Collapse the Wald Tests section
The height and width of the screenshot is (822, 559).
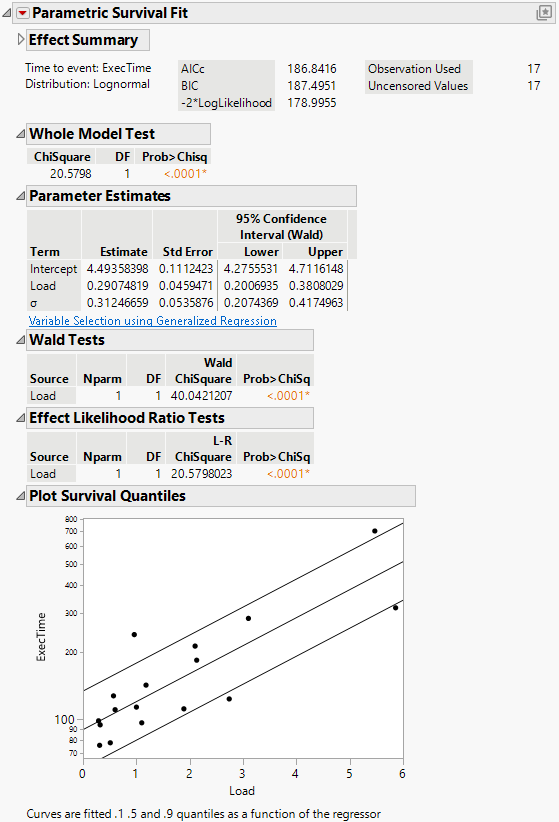pyautogui.click(x=20, y=340)
